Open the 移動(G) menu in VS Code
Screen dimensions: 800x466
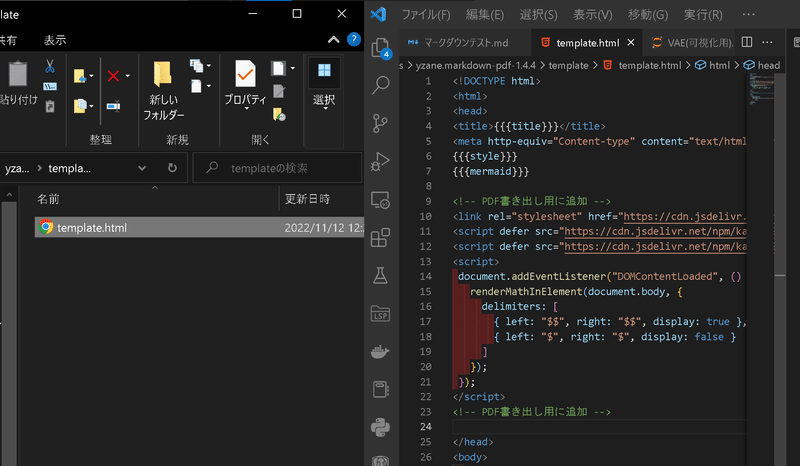pos(647,15)
